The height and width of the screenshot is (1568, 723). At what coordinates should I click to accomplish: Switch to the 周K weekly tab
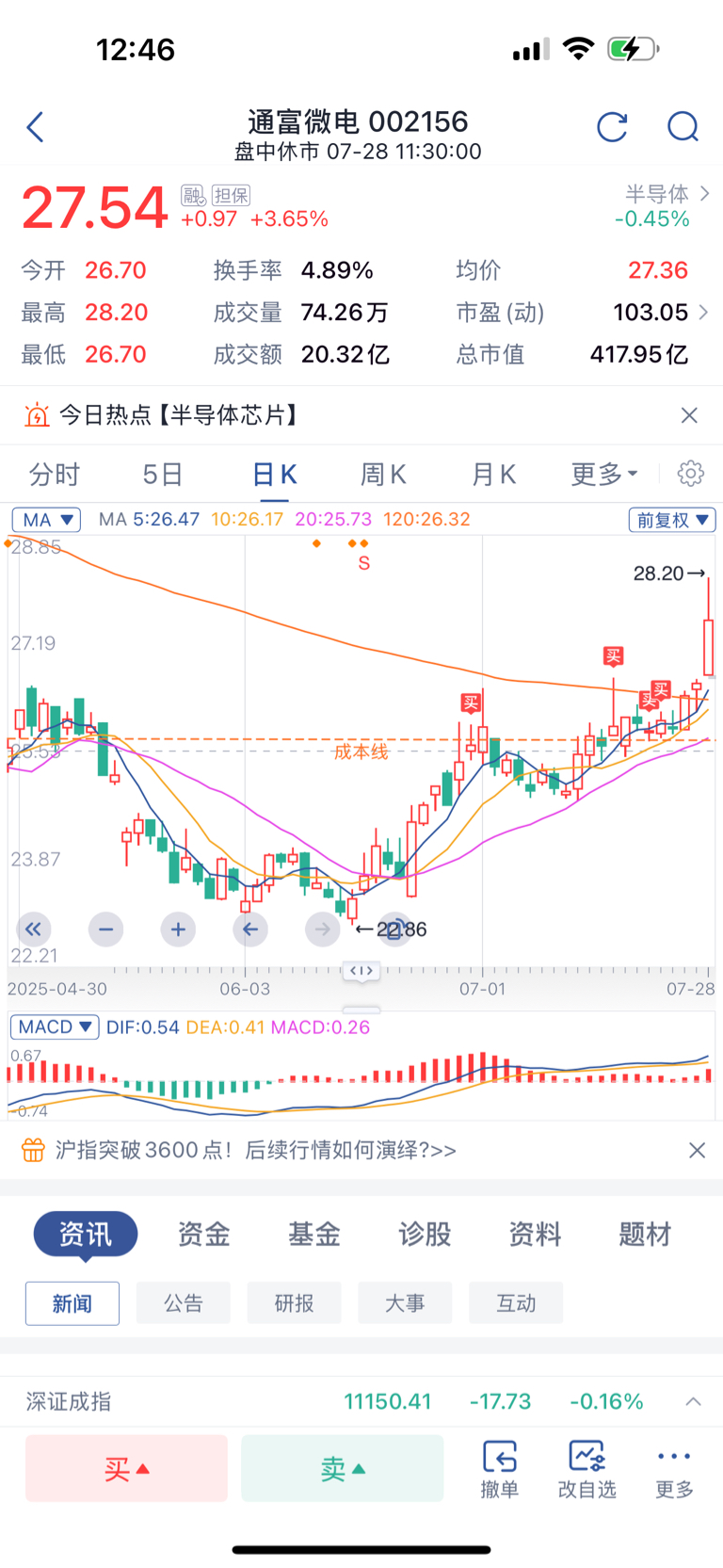pos(383,474)
